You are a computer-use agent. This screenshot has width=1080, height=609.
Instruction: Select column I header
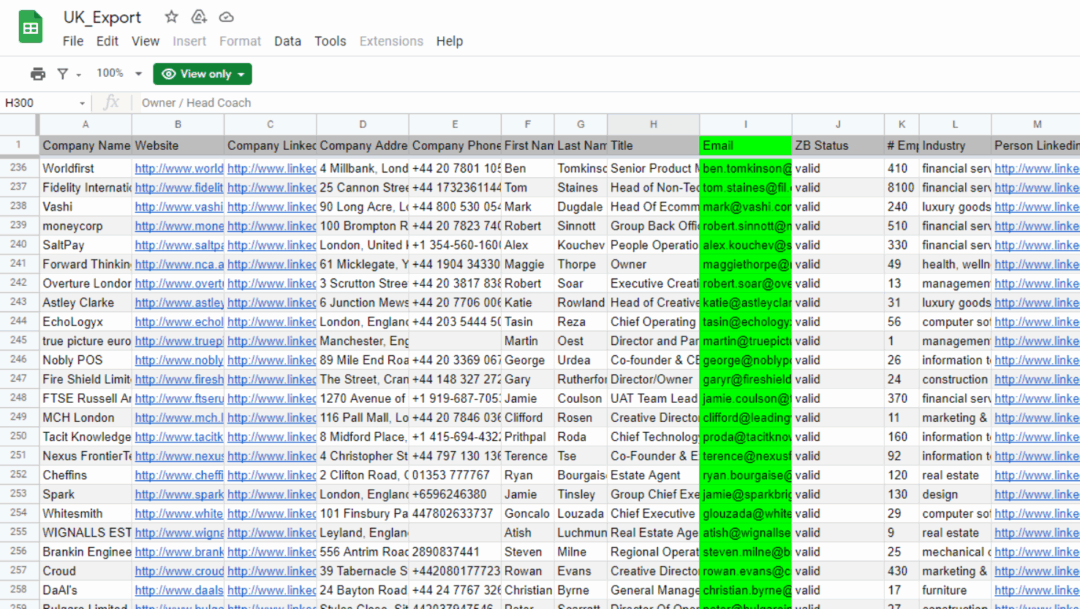(x=745, y=125)
